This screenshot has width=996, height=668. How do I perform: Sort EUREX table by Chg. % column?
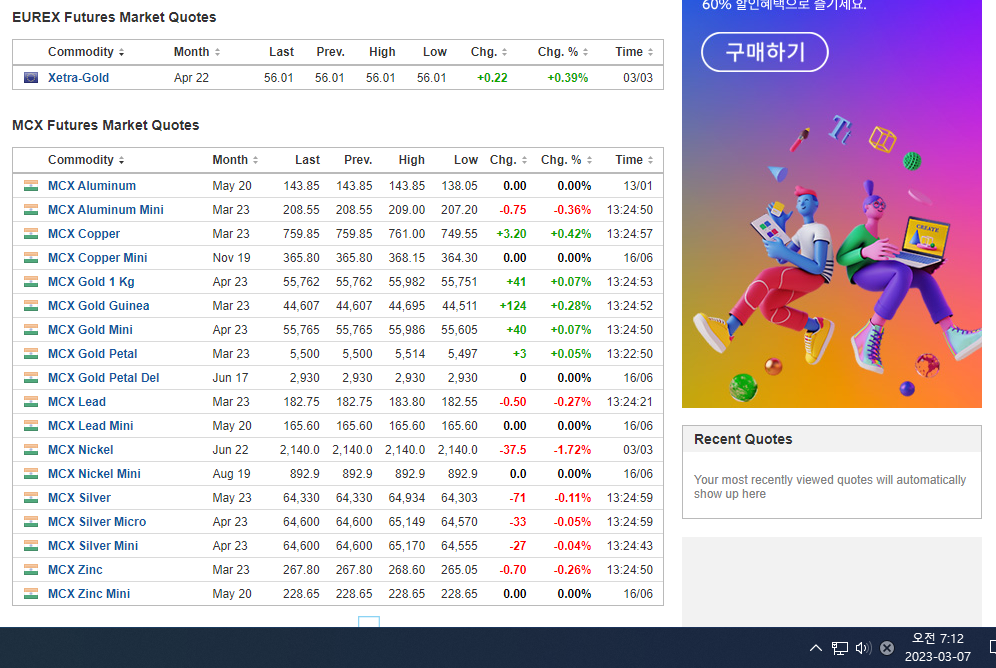(563, 52)
